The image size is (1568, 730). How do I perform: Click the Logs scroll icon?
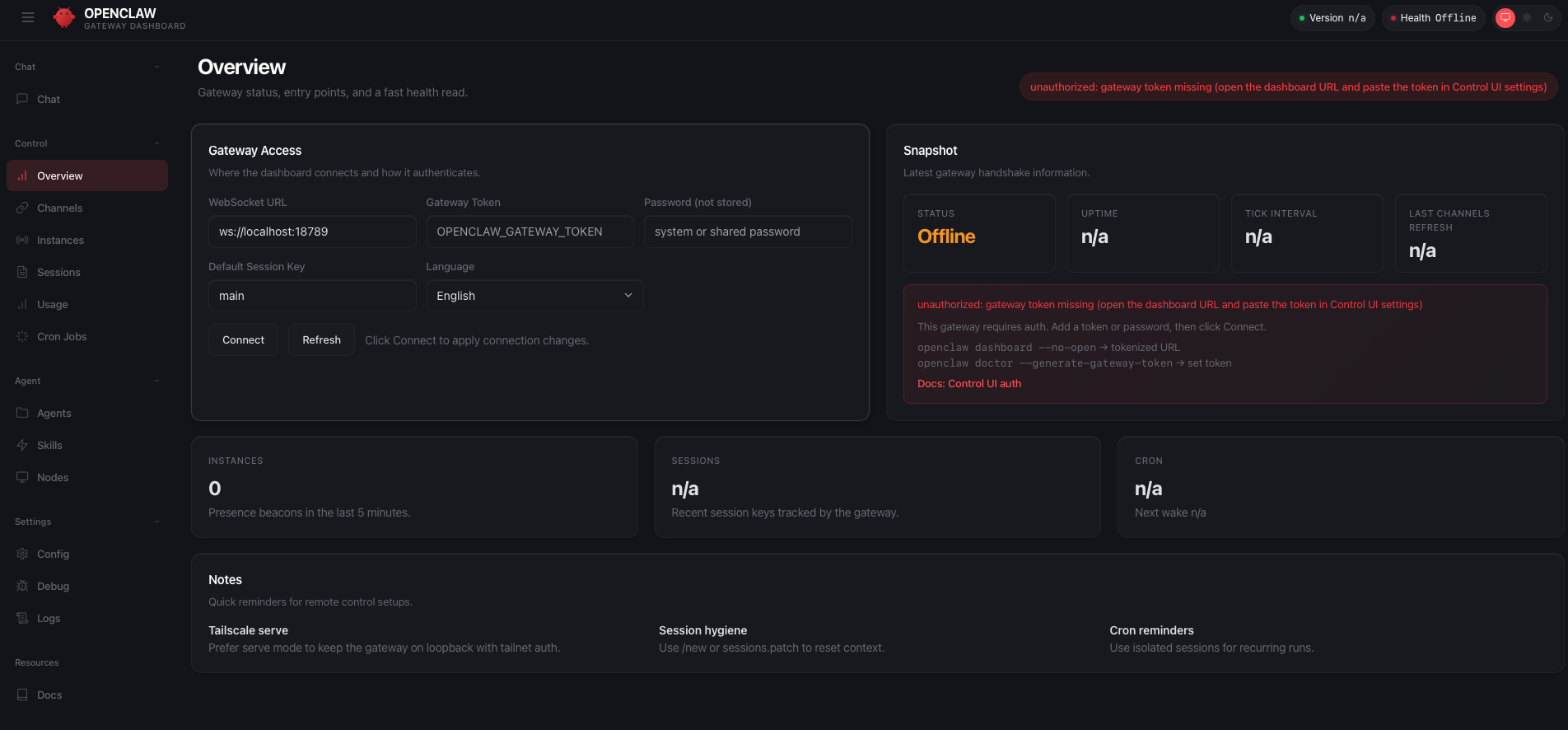(x=22, y=618)
